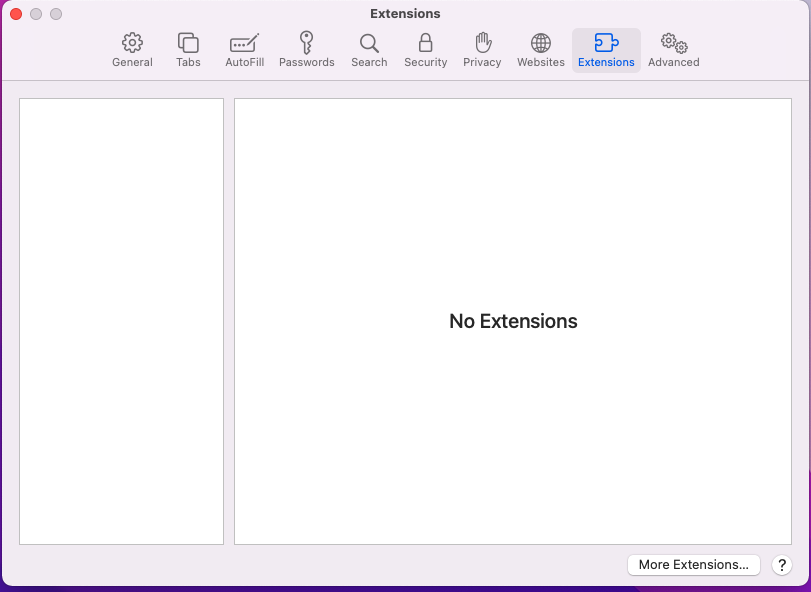Select the Search preferences pane

point(369,51)
